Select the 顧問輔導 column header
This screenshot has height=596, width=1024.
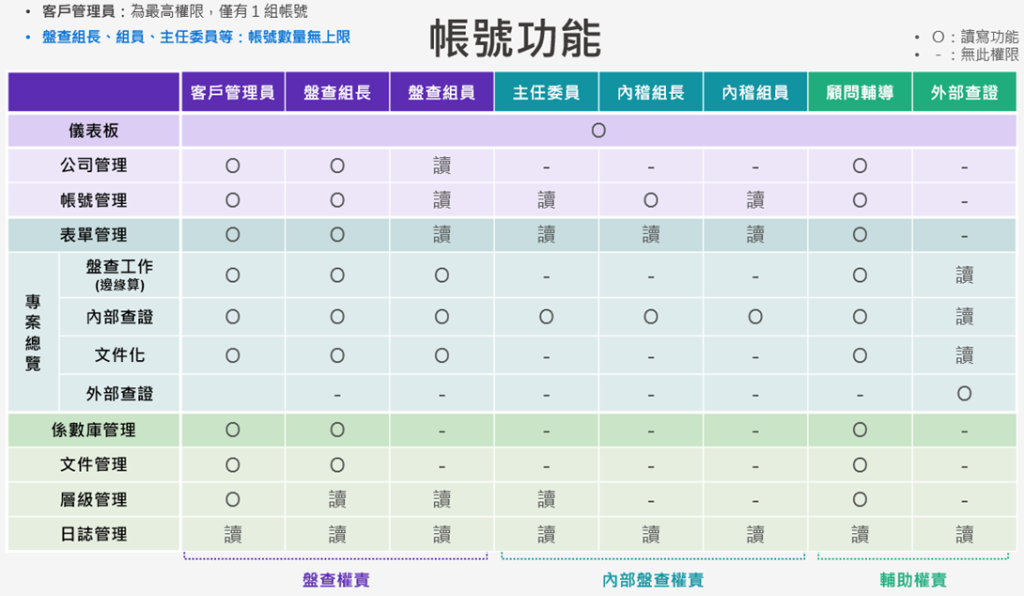[859, 93]
